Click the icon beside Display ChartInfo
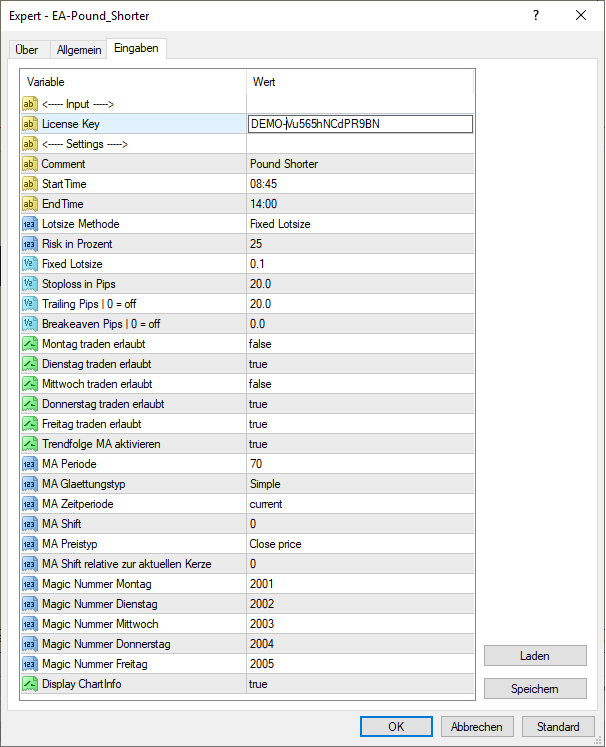Screen dimensions: 606x747 point(30,684)
